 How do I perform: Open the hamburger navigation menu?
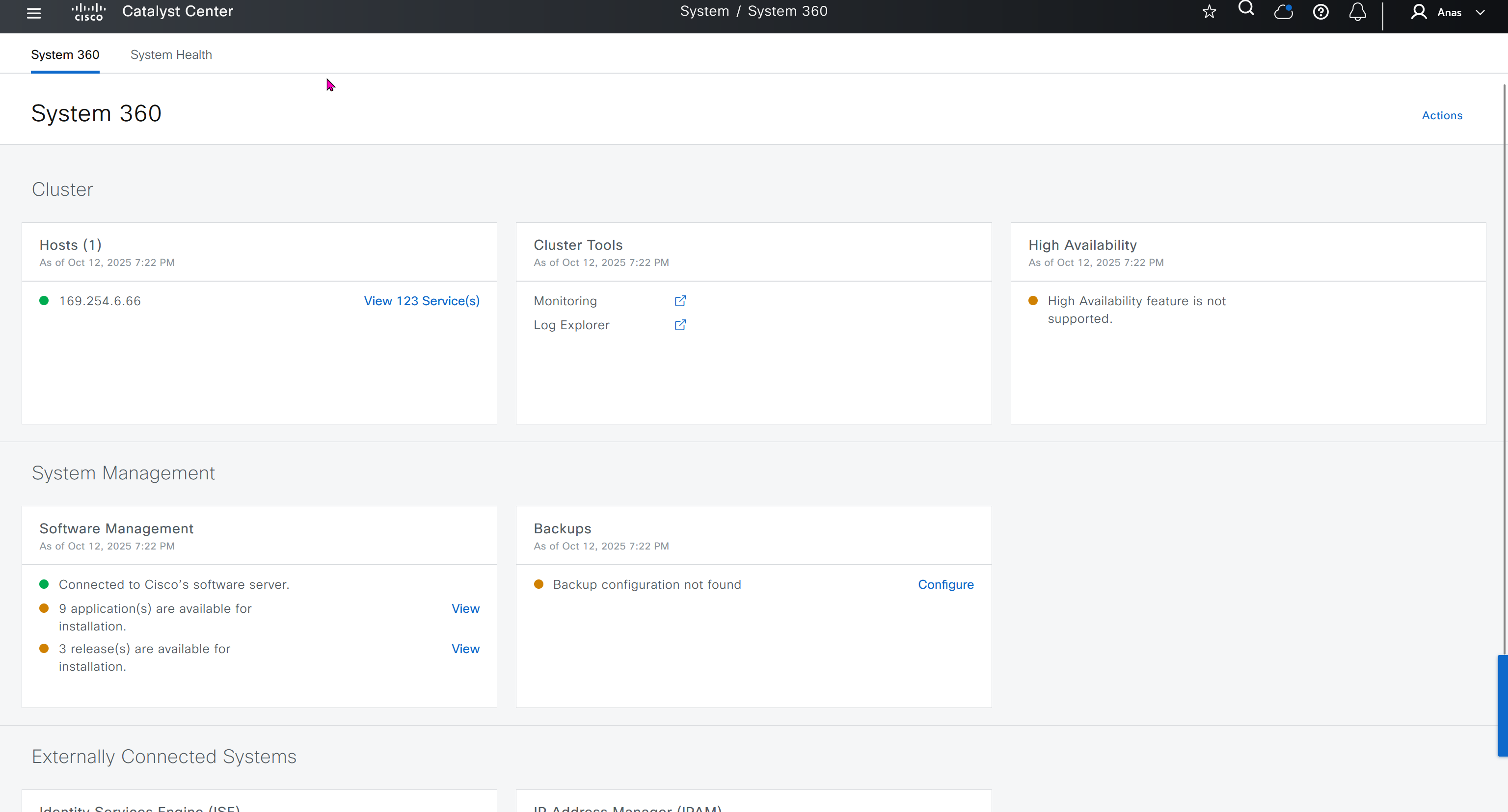(x=34, y=13)
